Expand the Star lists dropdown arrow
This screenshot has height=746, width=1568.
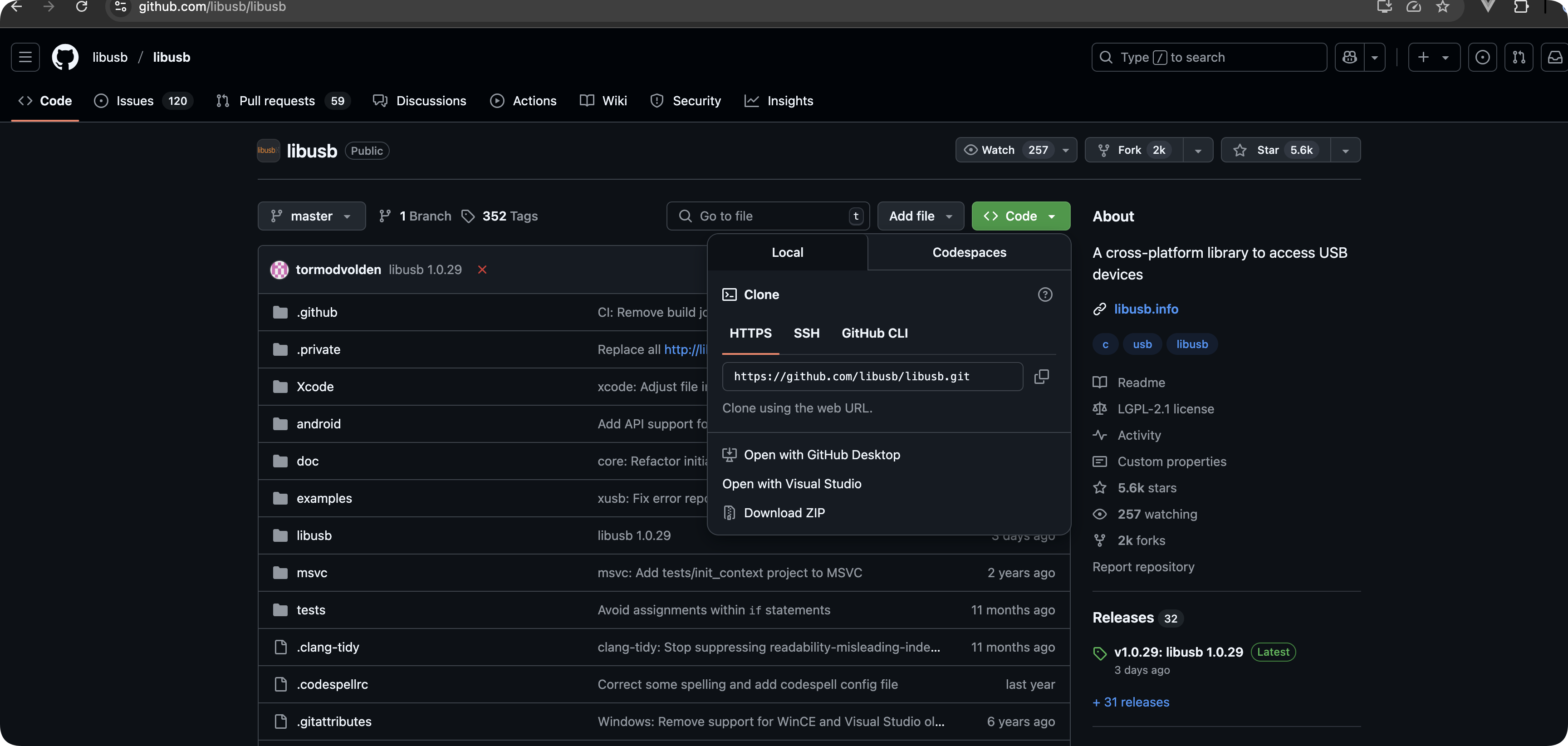[x=1345, y=150]
